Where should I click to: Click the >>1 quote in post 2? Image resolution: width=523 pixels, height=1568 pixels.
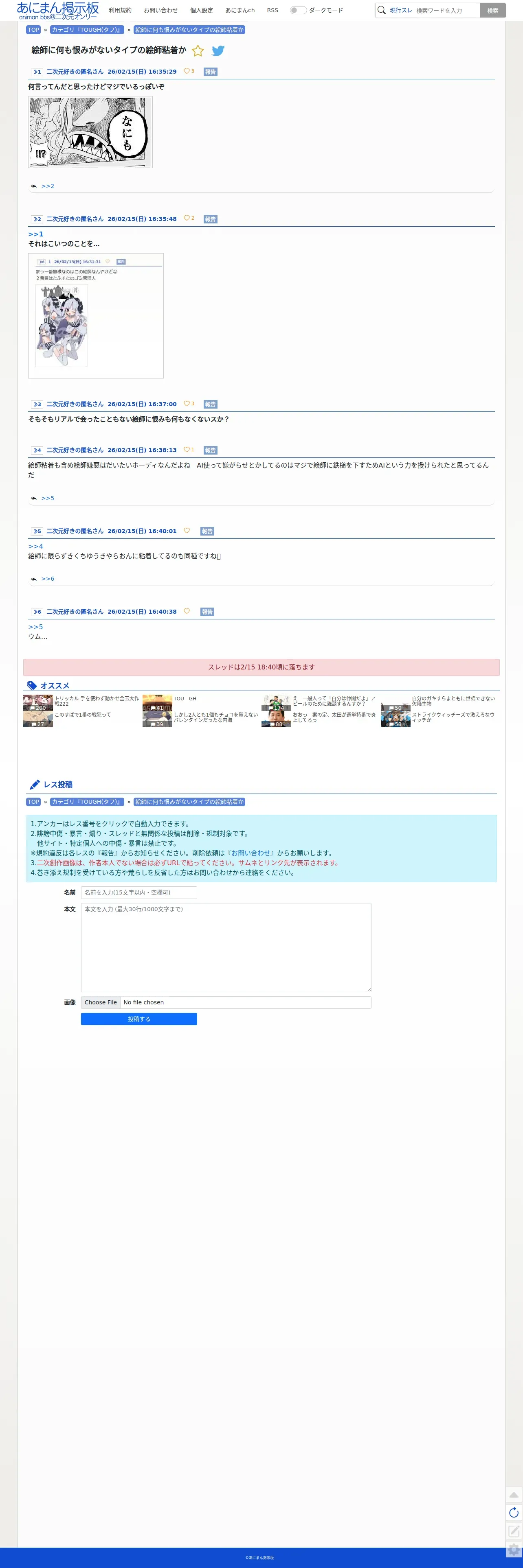click(x=36, y=234)
